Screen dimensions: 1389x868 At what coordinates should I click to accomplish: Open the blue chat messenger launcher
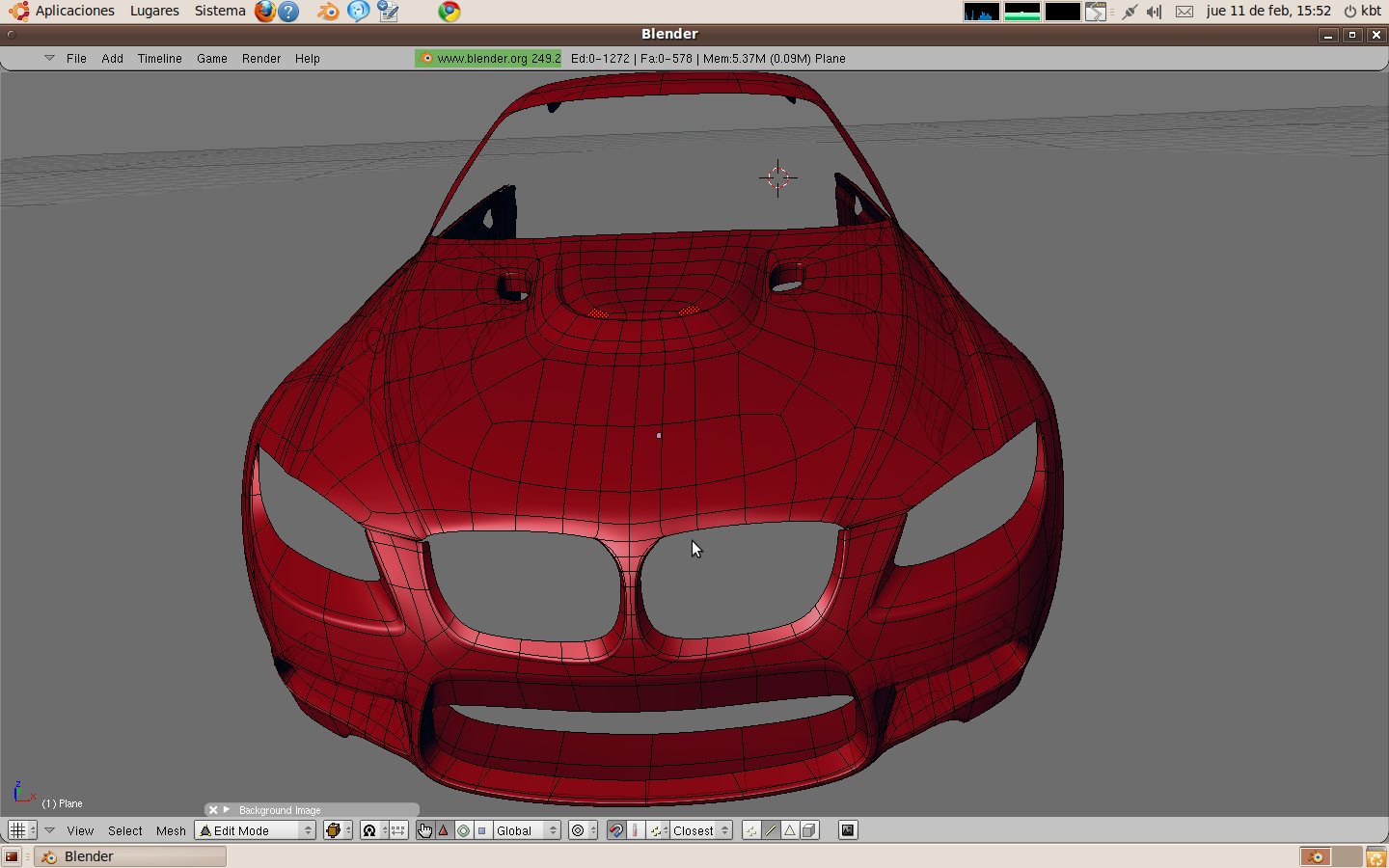[359, 12]
